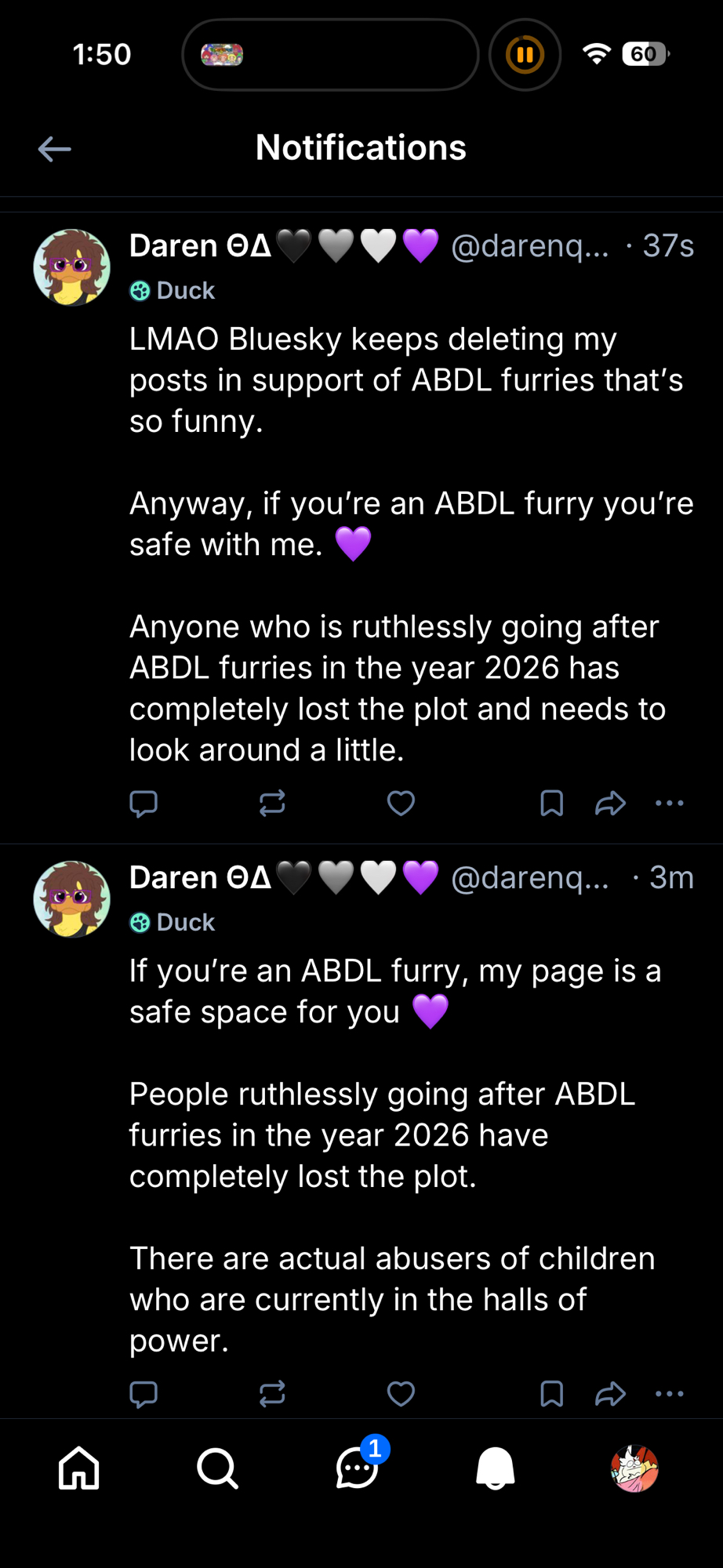Bookmark the 3m-old post

click(552, 1394)
